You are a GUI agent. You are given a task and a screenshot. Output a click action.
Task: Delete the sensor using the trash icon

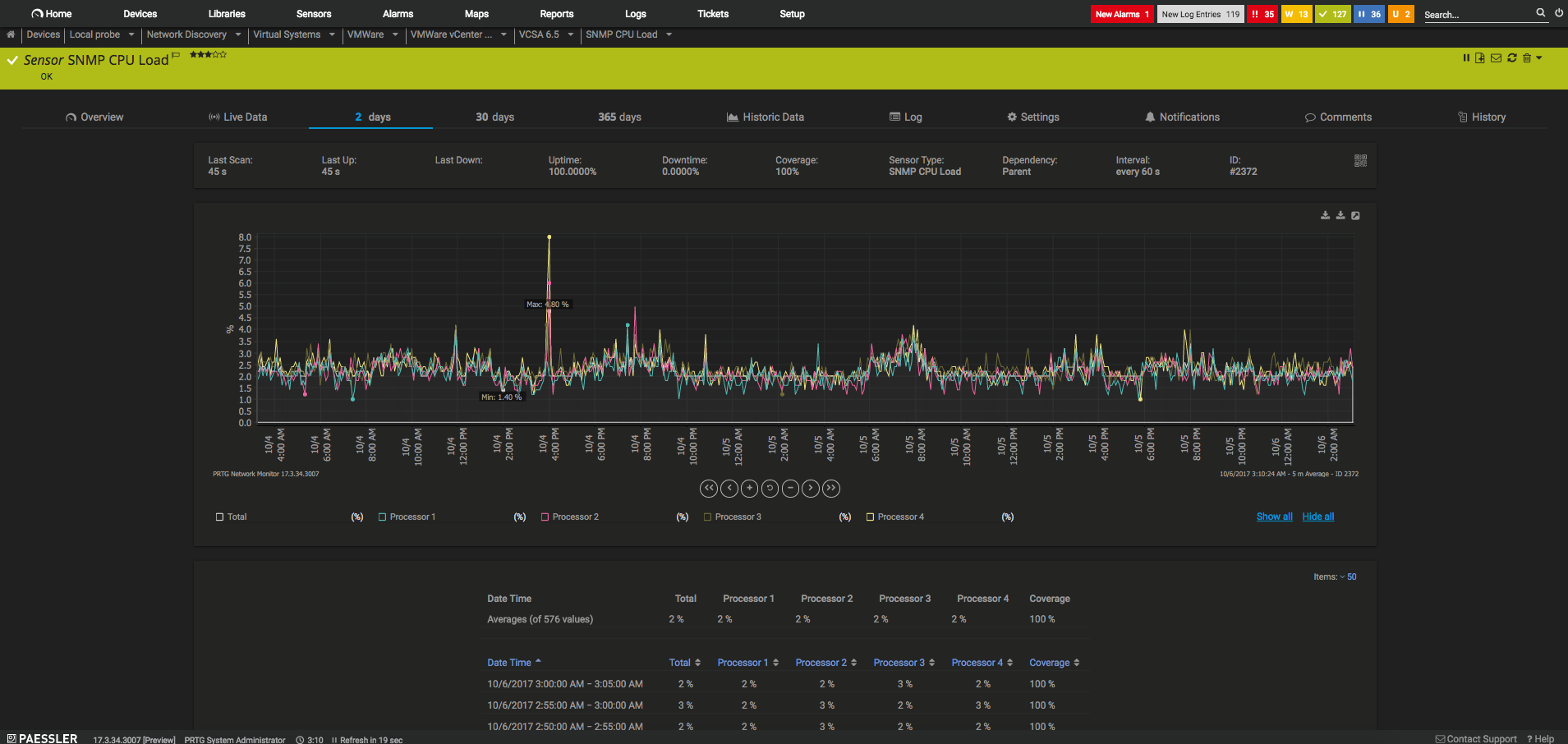point(1527,57)
